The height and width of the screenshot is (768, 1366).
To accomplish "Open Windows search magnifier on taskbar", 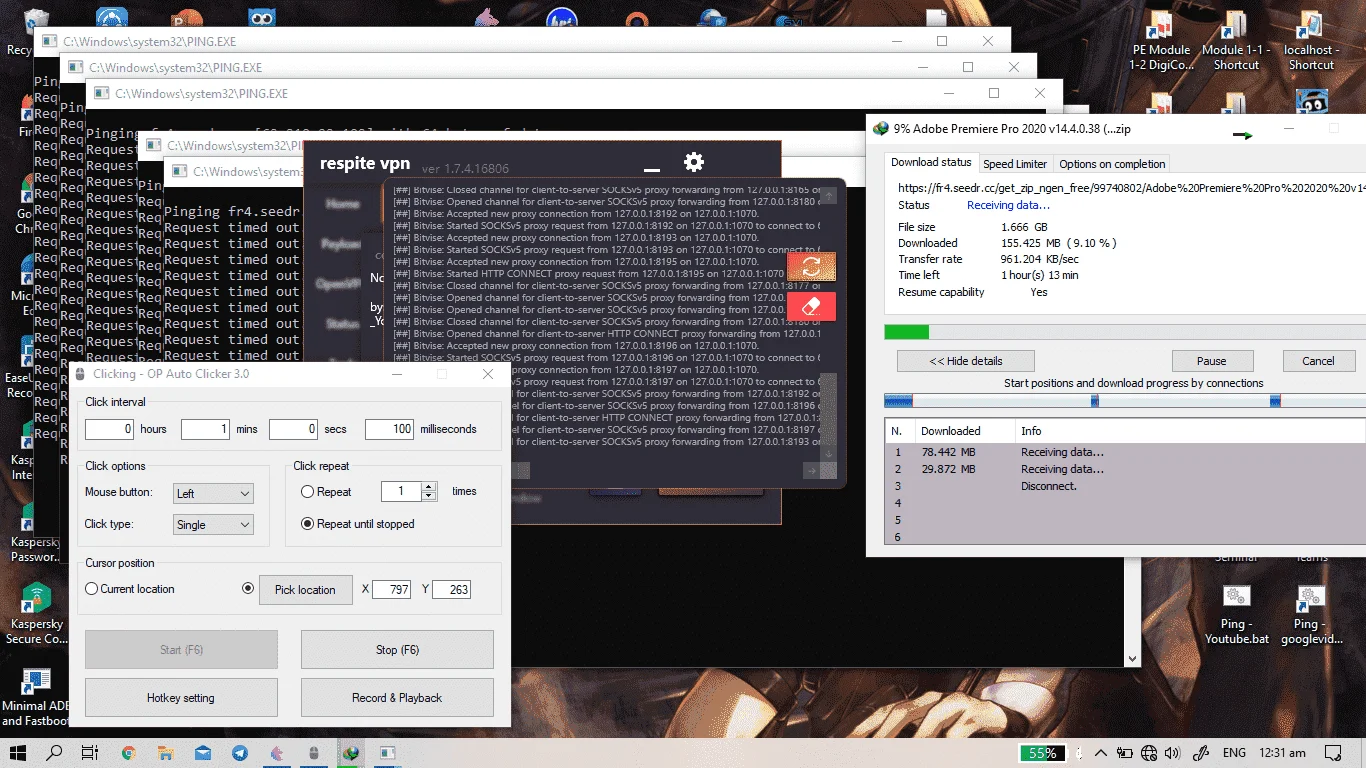I will (x=54, y=752).
